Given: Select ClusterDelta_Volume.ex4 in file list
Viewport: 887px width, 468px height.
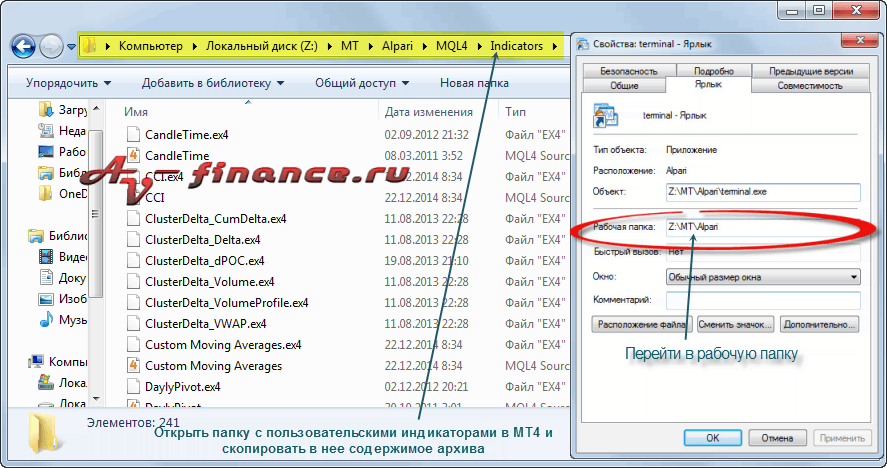Looking at the screenshot, I should [x=209, y=282].
